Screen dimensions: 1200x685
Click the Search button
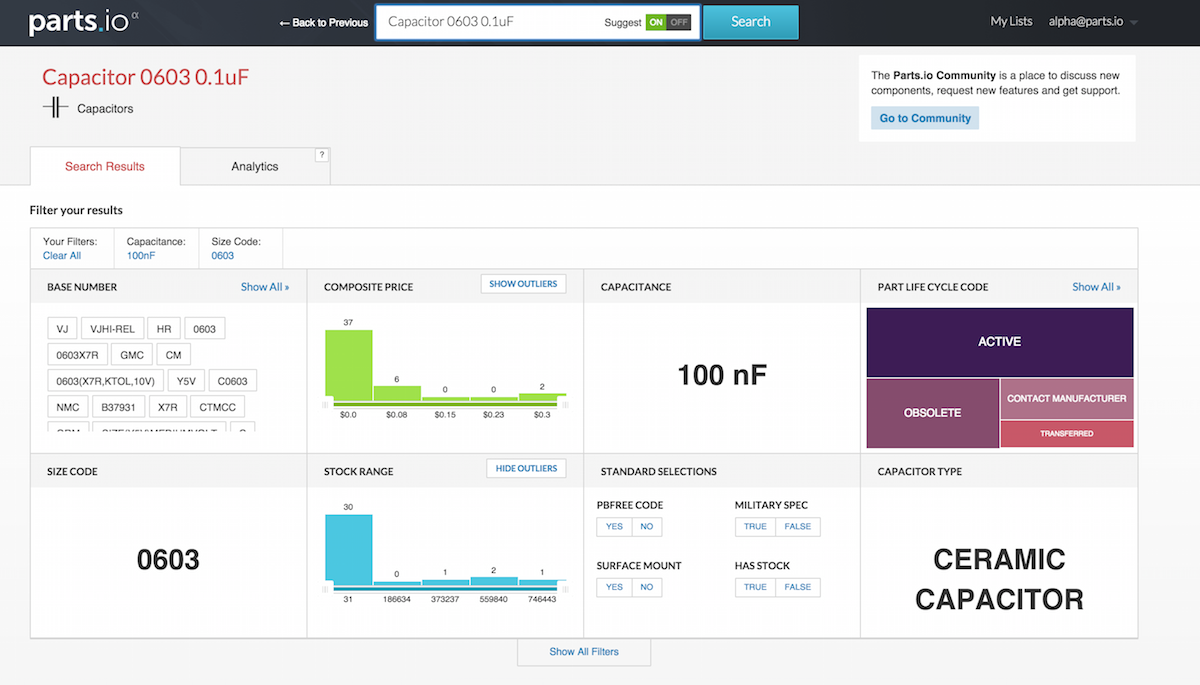[x=750, y=22]
